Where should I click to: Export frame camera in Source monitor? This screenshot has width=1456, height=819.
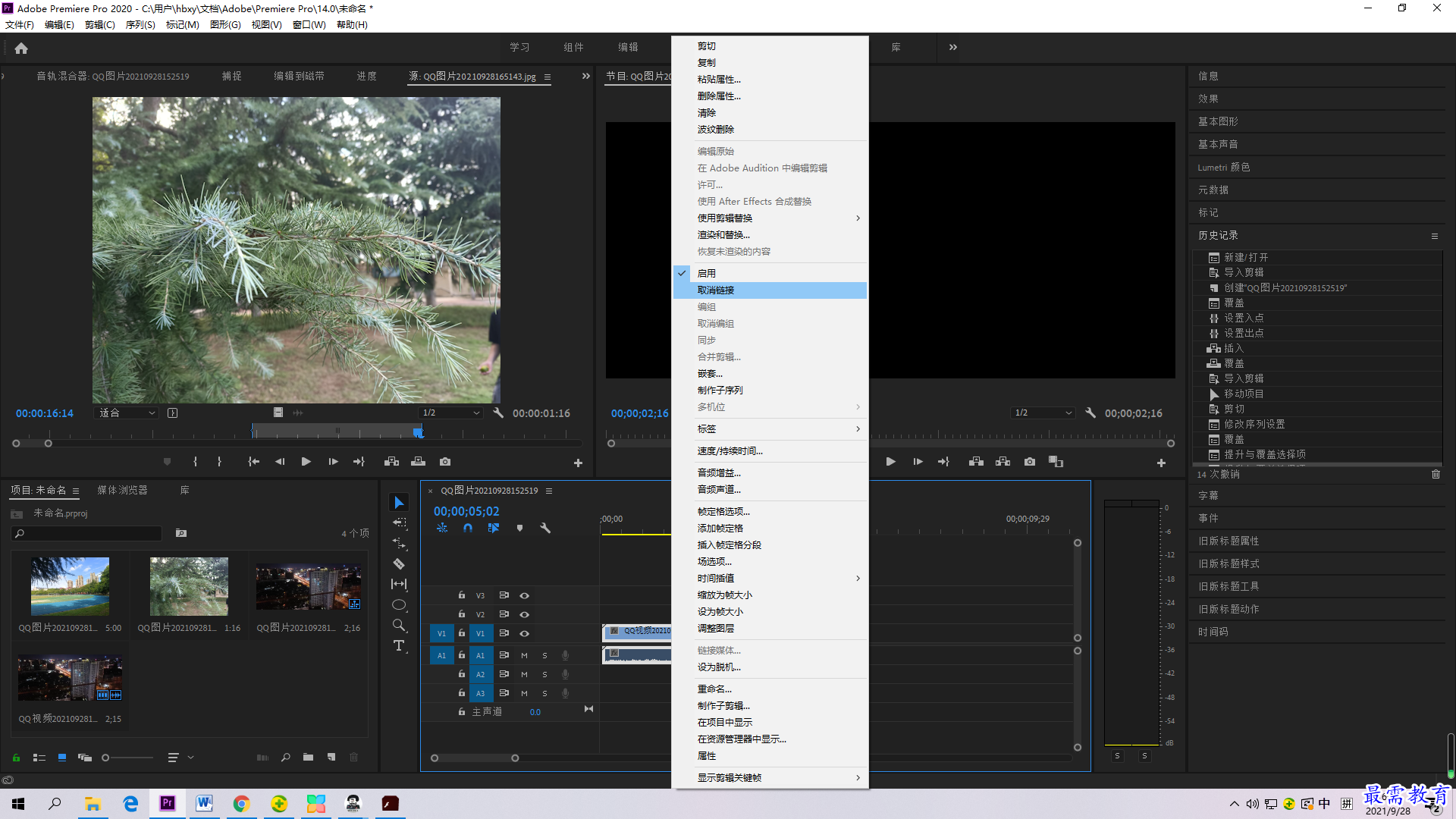tap(445, 462)
